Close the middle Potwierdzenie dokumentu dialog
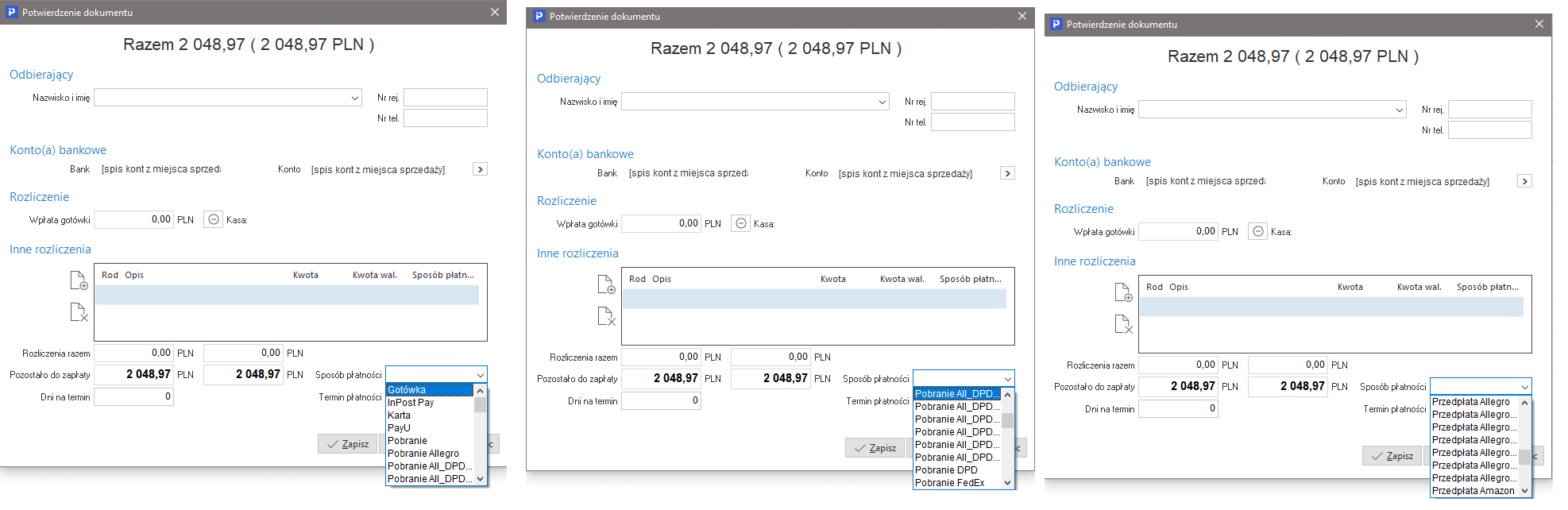The width and height of the screenshot is (1568, 510). pyautogui.click(x=1022, y=16)
